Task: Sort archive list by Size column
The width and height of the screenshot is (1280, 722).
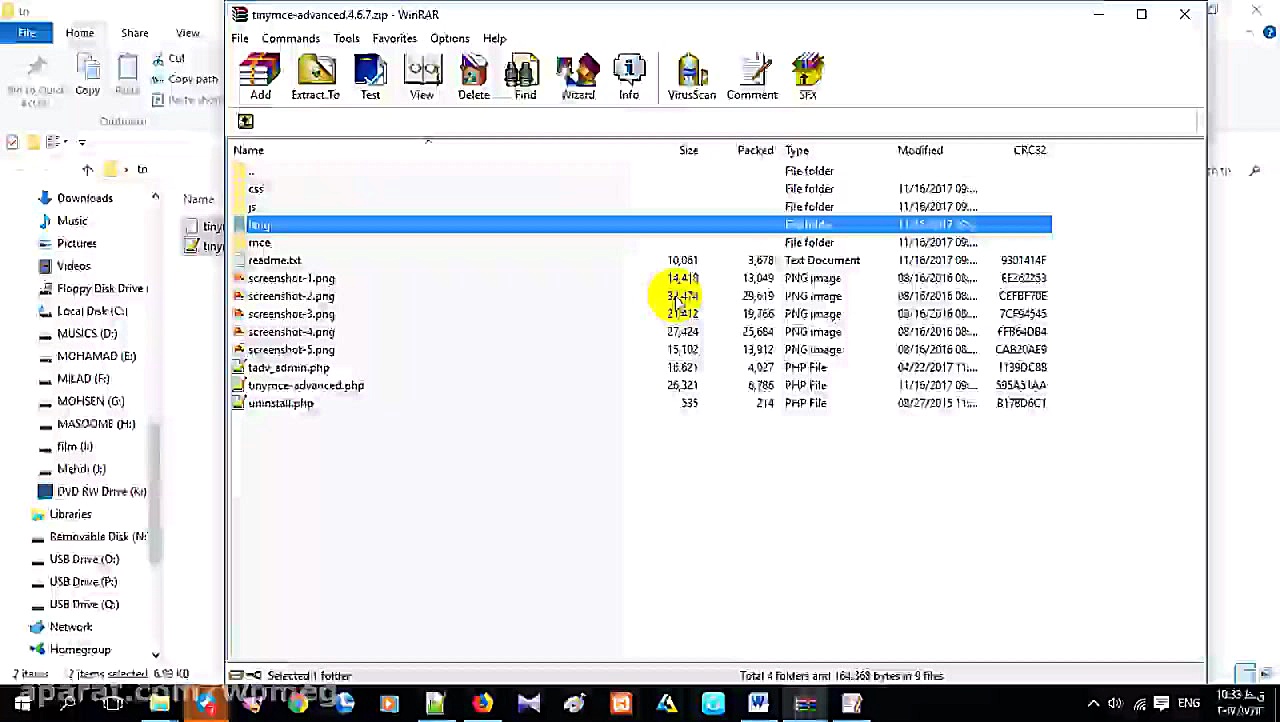Action: pyautogui.click(x=689, y=150)
